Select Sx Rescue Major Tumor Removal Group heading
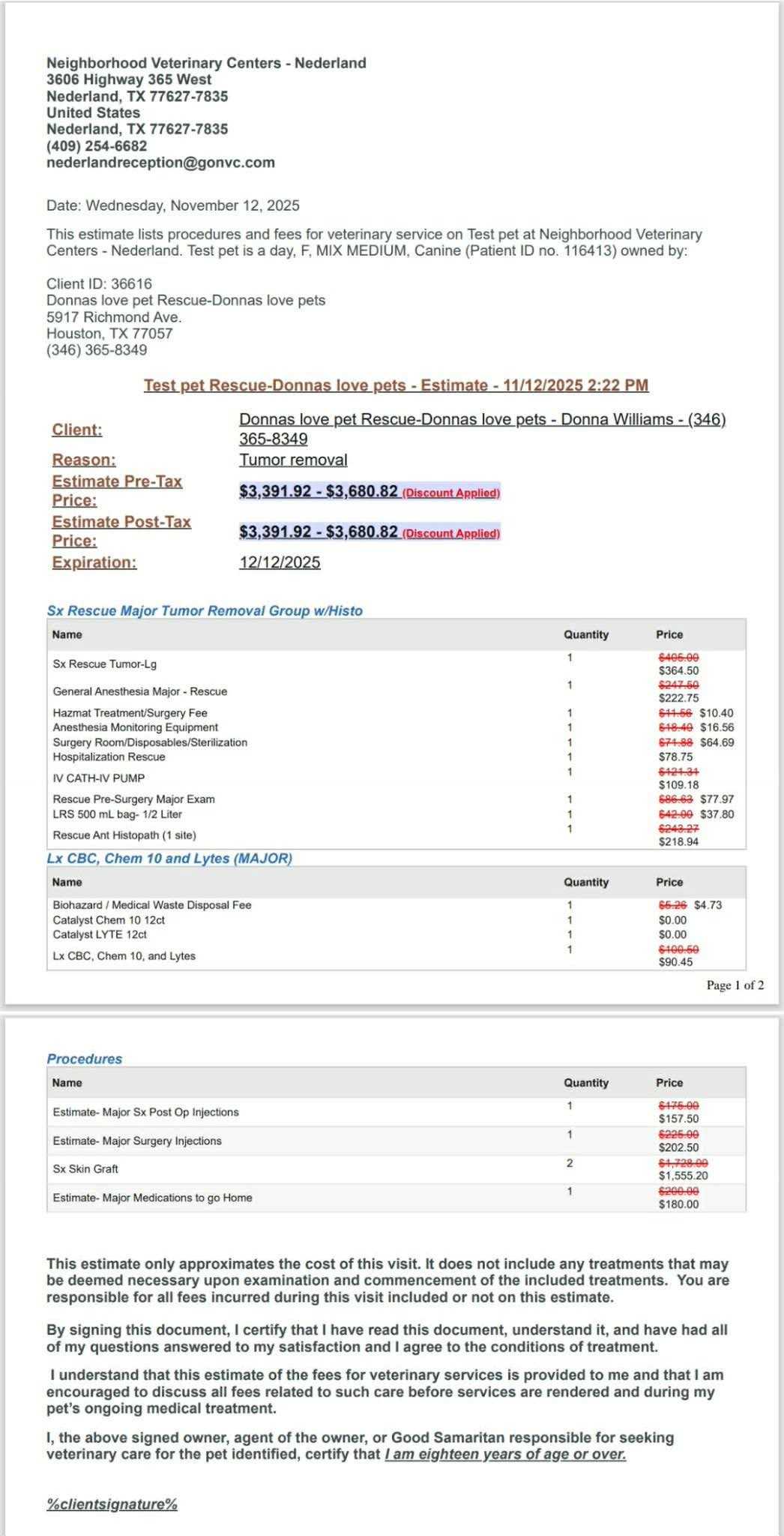Image resolution: width=784 pixels, height=1536 pixels. point(205,611)
